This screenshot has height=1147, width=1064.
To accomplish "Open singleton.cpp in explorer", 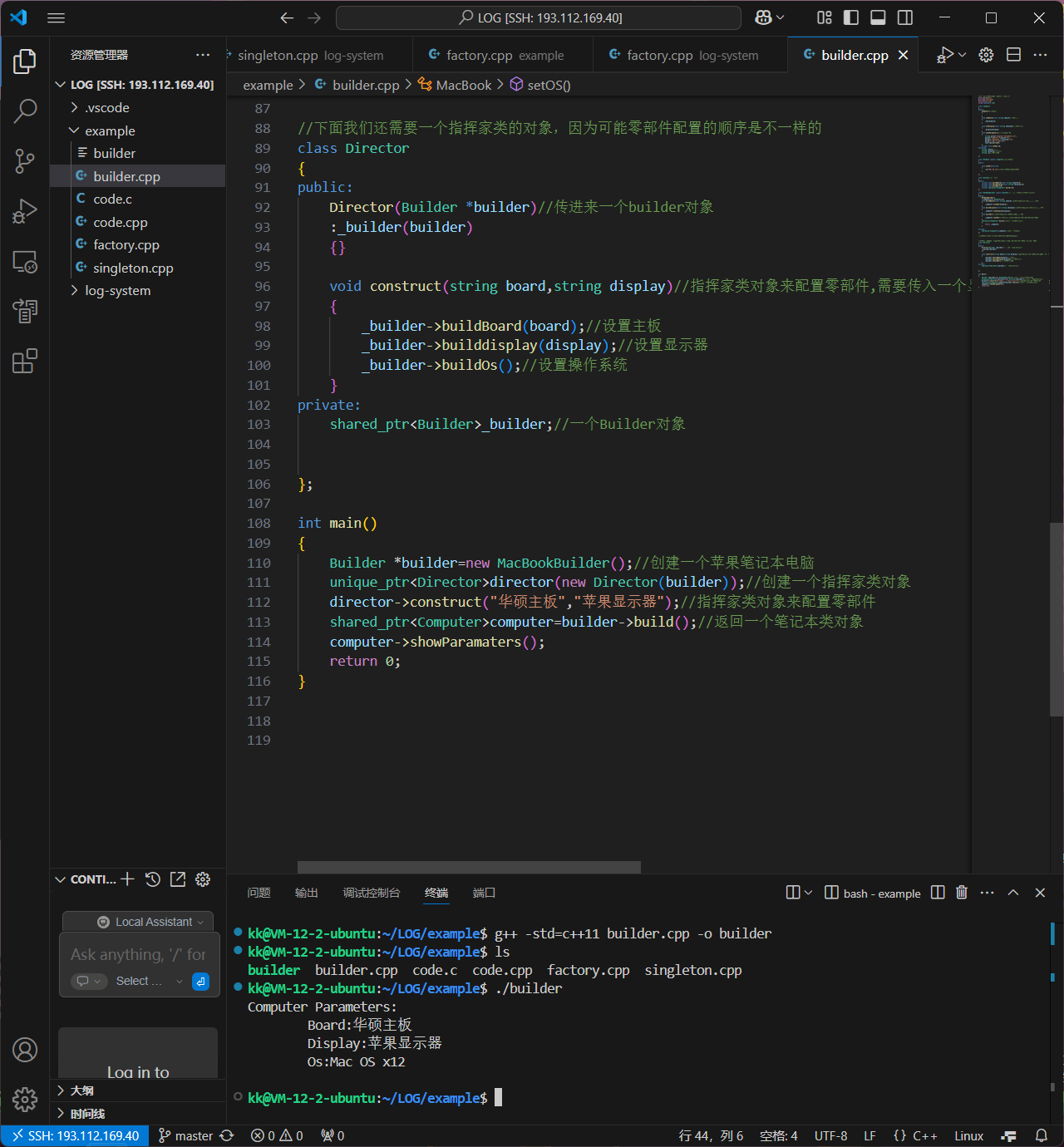I will click(x=138, y=268).
